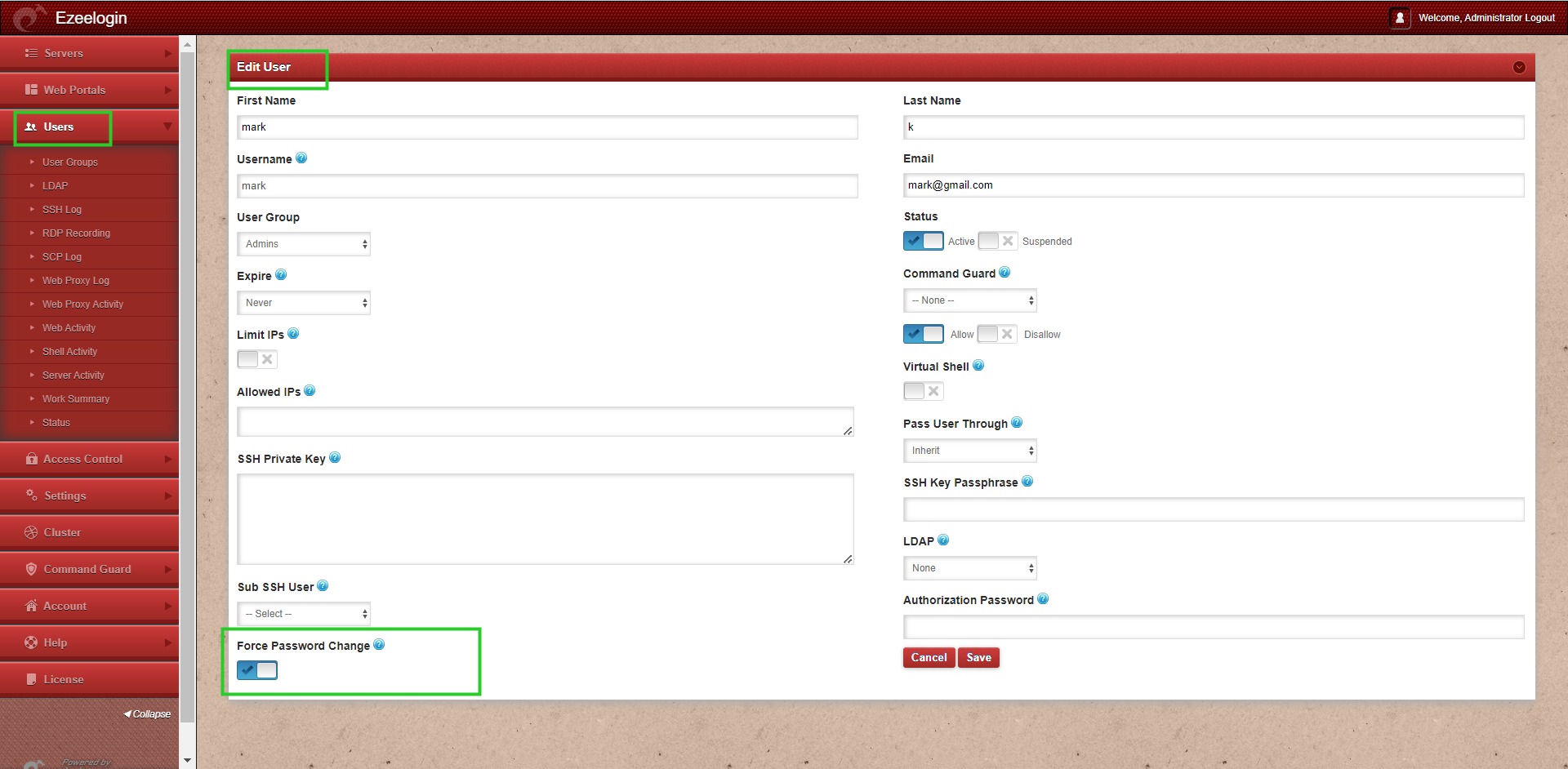Click the First Name input field

(x=547, y=127)
